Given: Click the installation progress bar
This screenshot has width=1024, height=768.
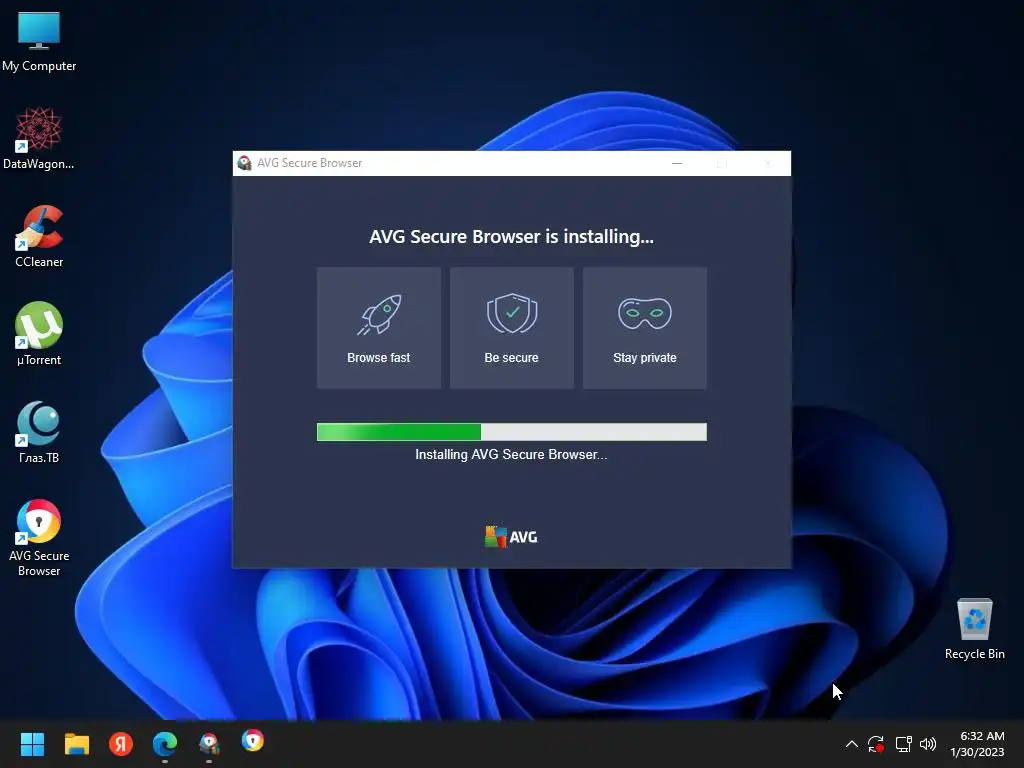Looking at the screenshot, I should [511, 432].
